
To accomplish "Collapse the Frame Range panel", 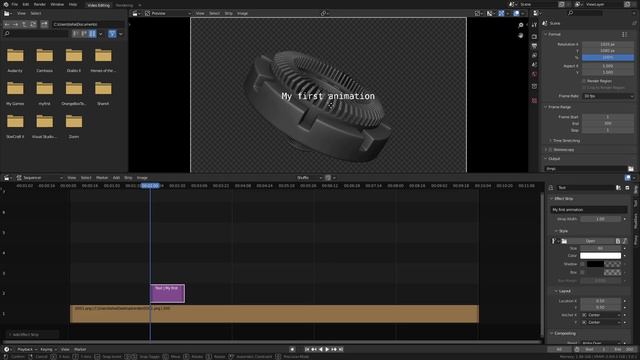I will 559,107.
